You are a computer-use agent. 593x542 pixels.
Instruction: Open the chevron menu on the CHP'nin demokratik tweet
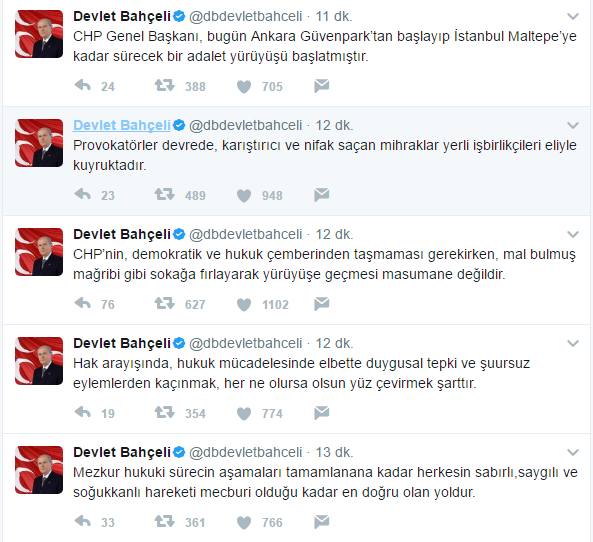573,235
